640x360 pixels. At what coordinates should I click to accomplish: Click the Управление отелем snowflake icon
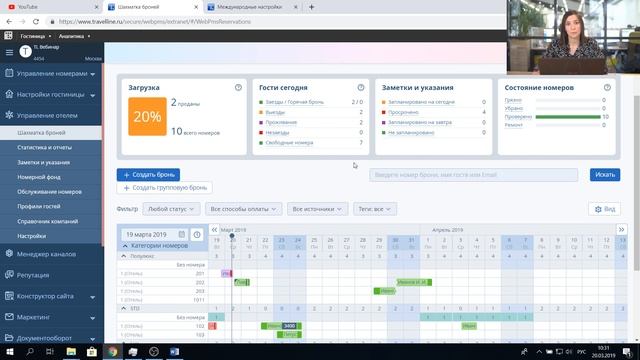(9, 115)
